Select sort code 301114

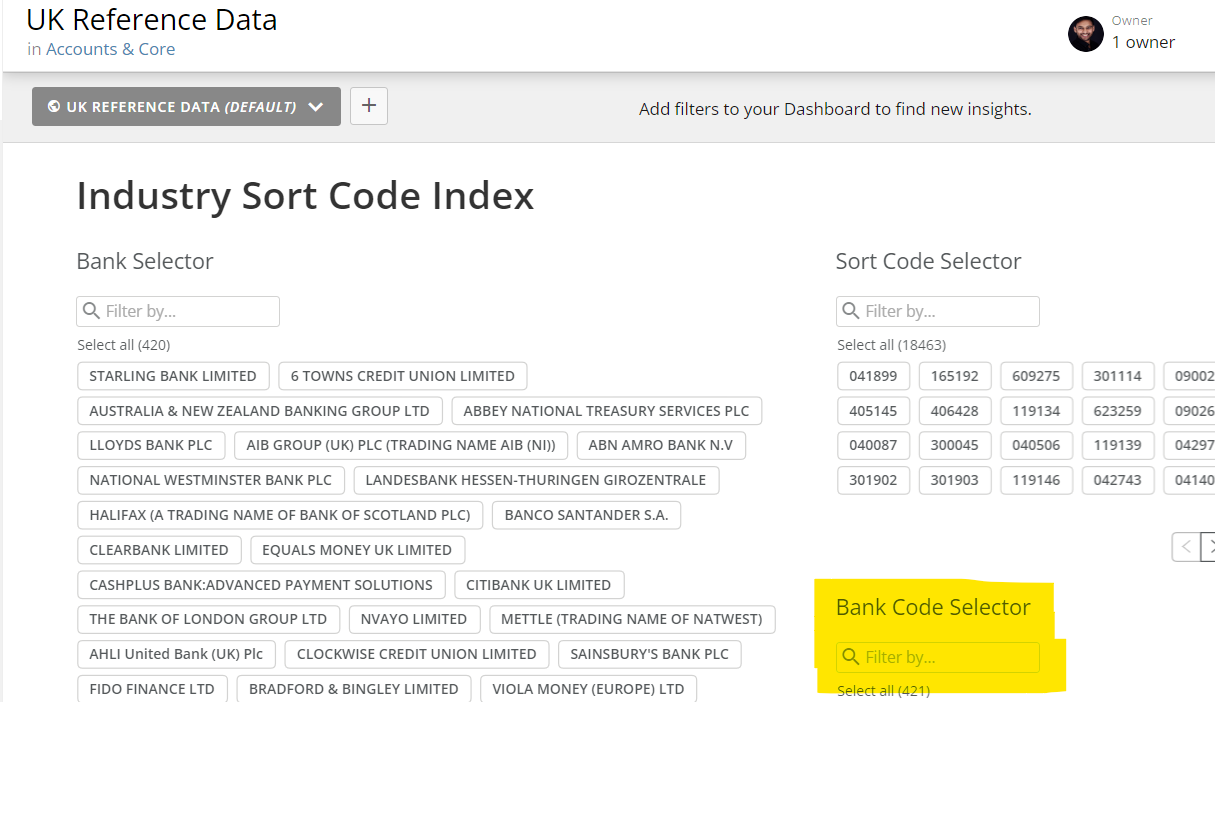[x=1118, y=376]
